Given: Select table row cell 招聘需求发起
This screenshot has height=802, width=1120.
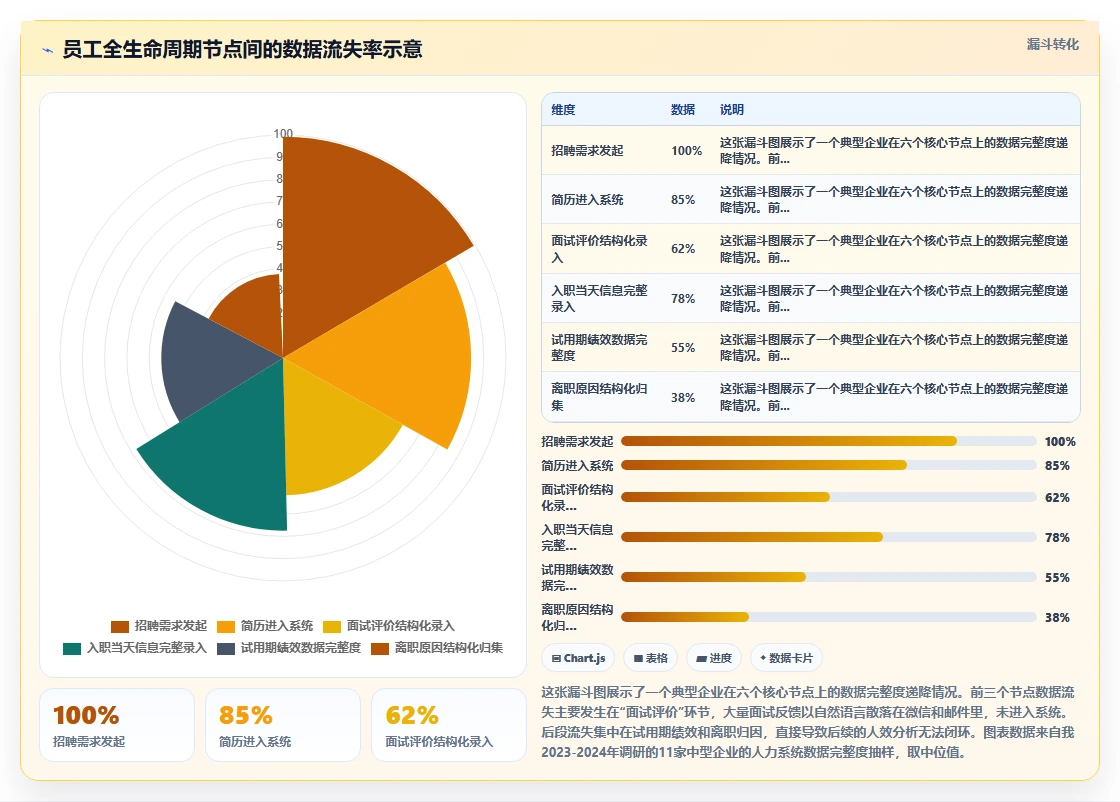Looking at the screenshot, I should click(587, 151).
